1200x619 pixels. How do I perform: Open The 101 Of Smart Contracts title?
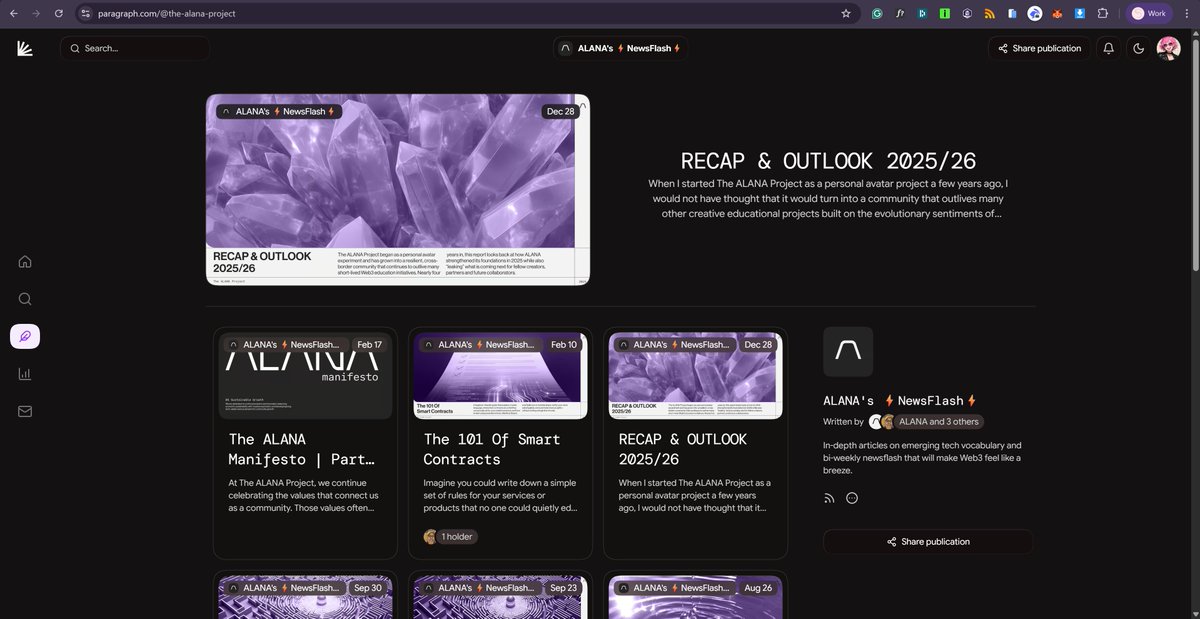pyautogui.click(x=492, y=449)
